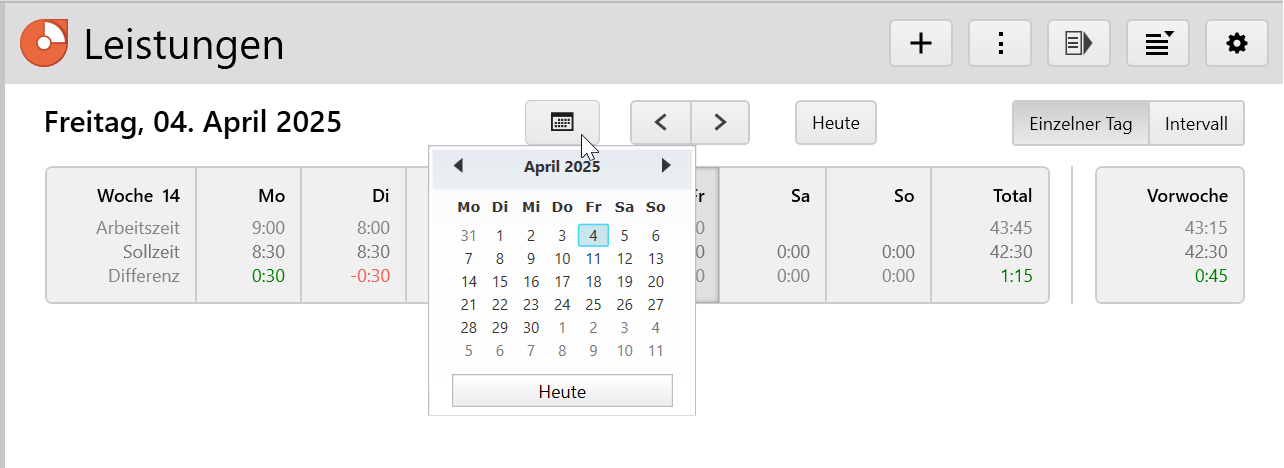
Task: Open the Vorwoche summary panel
Action: [1170, 235]
